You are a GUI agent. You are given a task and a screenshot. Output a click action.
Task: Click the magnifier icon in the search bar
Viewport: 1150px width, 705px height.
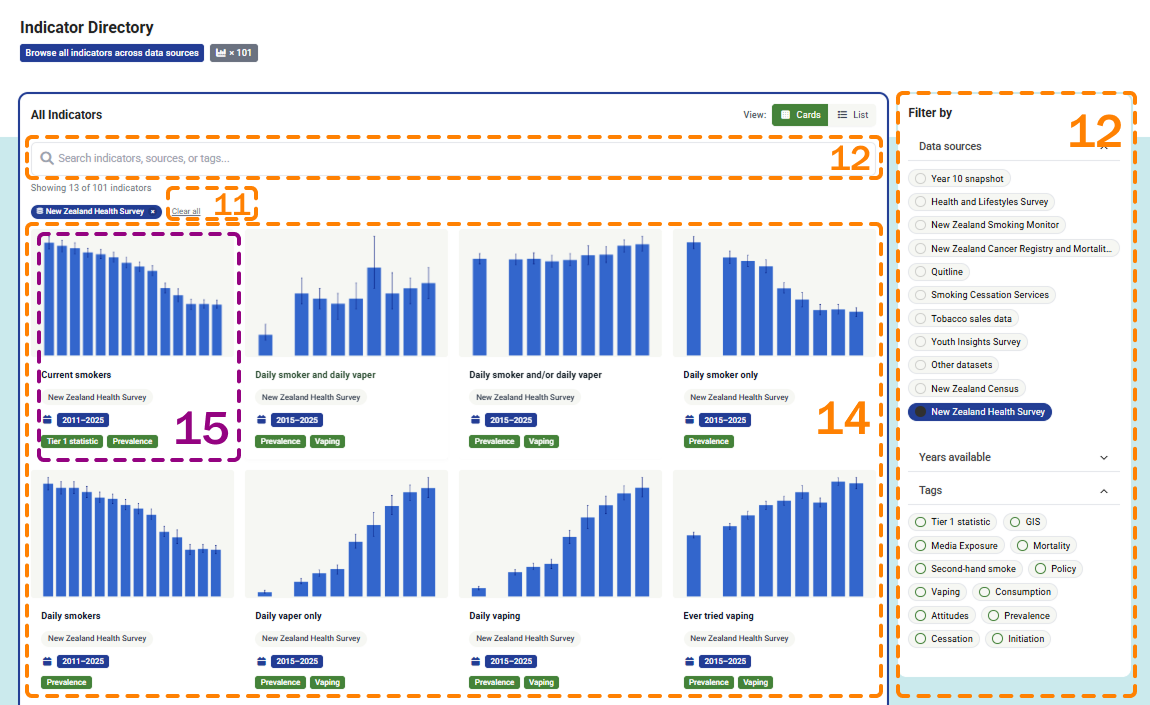pos(47,158)
